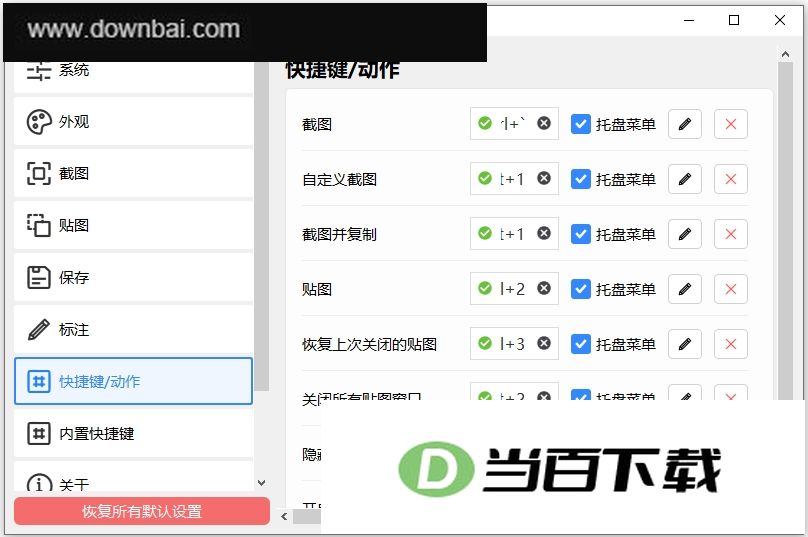The image size is (808, 537).
Task: Delete the 贴图 action row
Action: (x=731, y=289)
